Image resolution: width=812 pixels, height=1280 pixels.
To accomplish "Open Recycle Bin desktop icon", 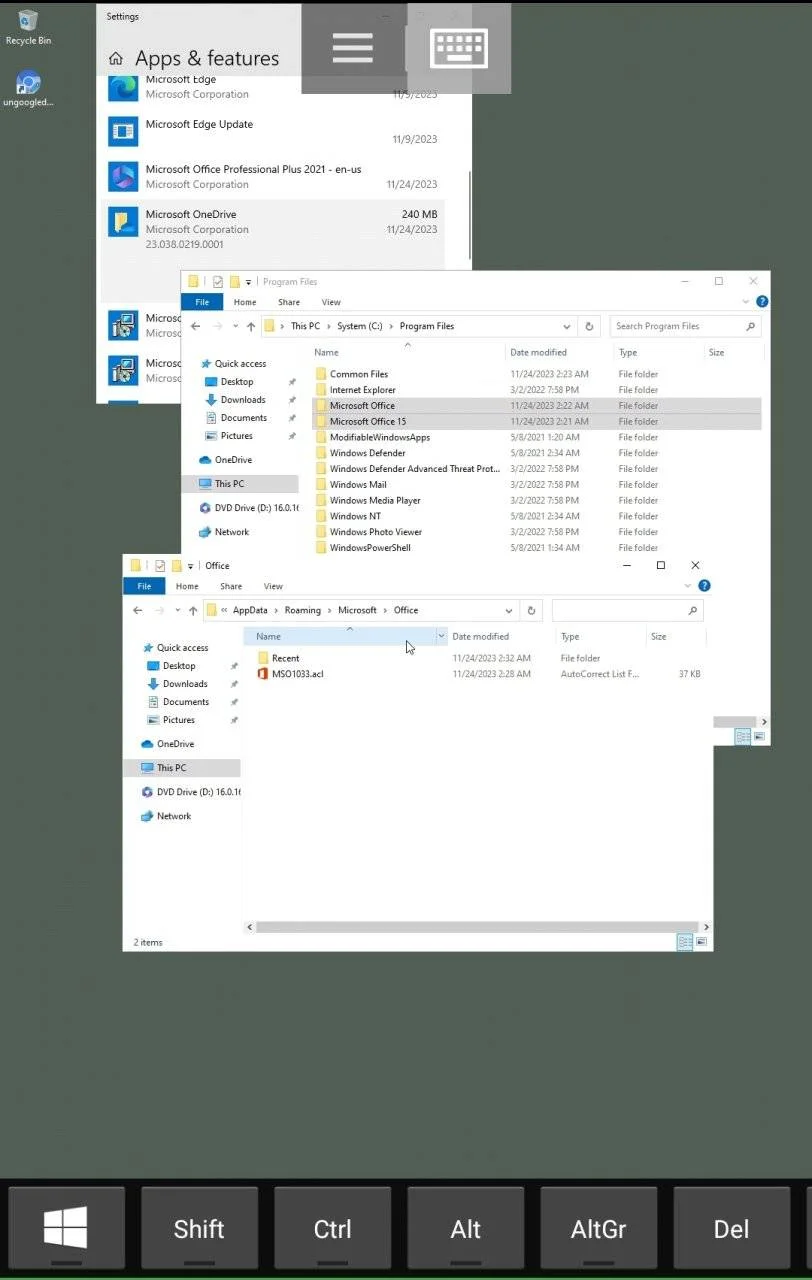I will click(x=28, y=27).
